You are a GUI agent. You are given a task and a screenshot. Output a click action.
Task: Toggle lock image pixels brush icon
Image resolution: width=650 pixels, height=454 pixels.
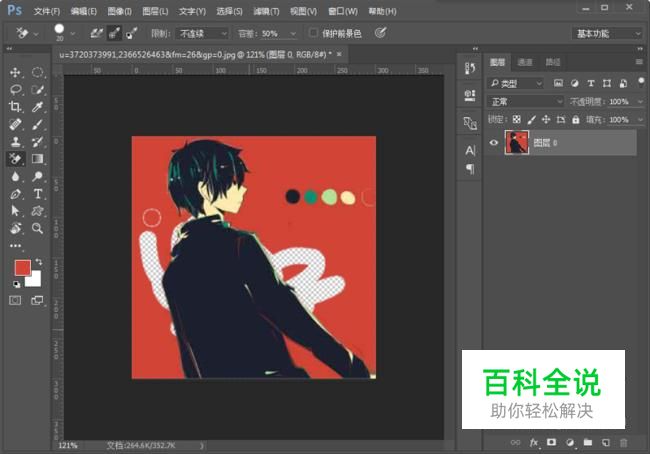pos(531,119)
